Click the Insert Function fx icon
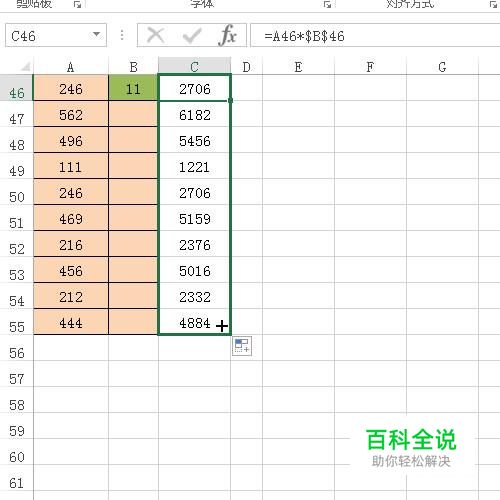Image resolution: width=500 pixels, height=500 pixels. coord(228,35)
